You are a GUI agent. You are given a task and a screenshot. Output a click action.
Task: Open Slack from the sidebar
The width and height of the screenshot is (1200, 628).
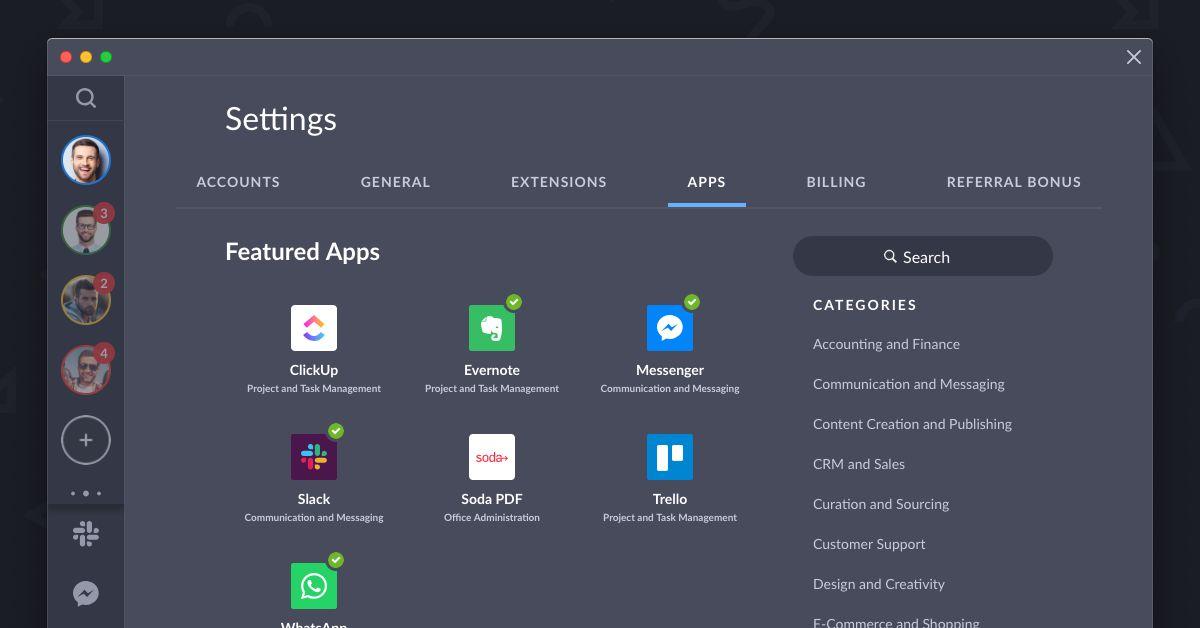[x=86, y=534]
